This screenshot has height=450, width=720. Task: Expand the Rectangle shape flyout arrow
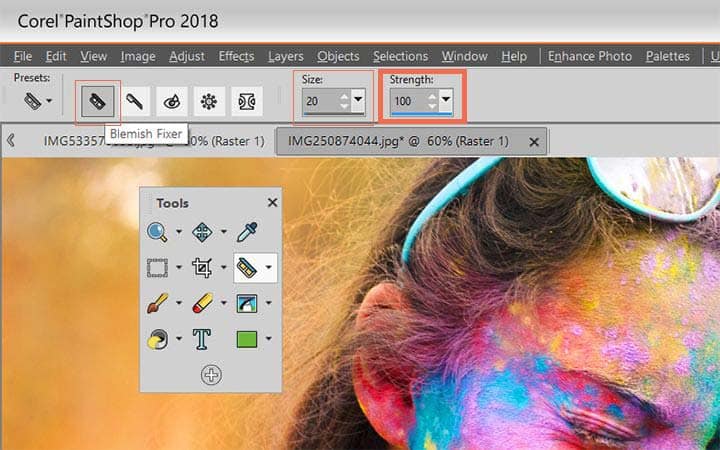click(269, 339)
